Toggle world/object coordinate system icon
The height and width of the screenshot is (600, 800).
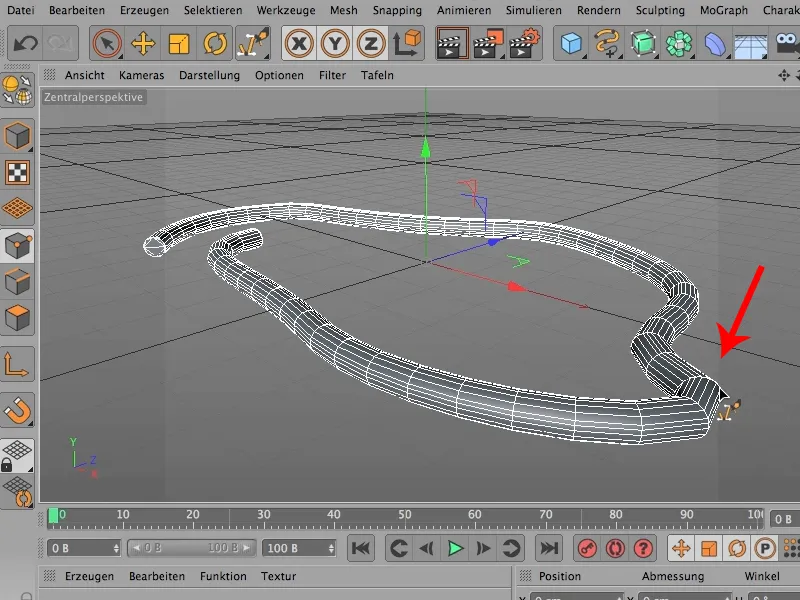tap(407, 43)
